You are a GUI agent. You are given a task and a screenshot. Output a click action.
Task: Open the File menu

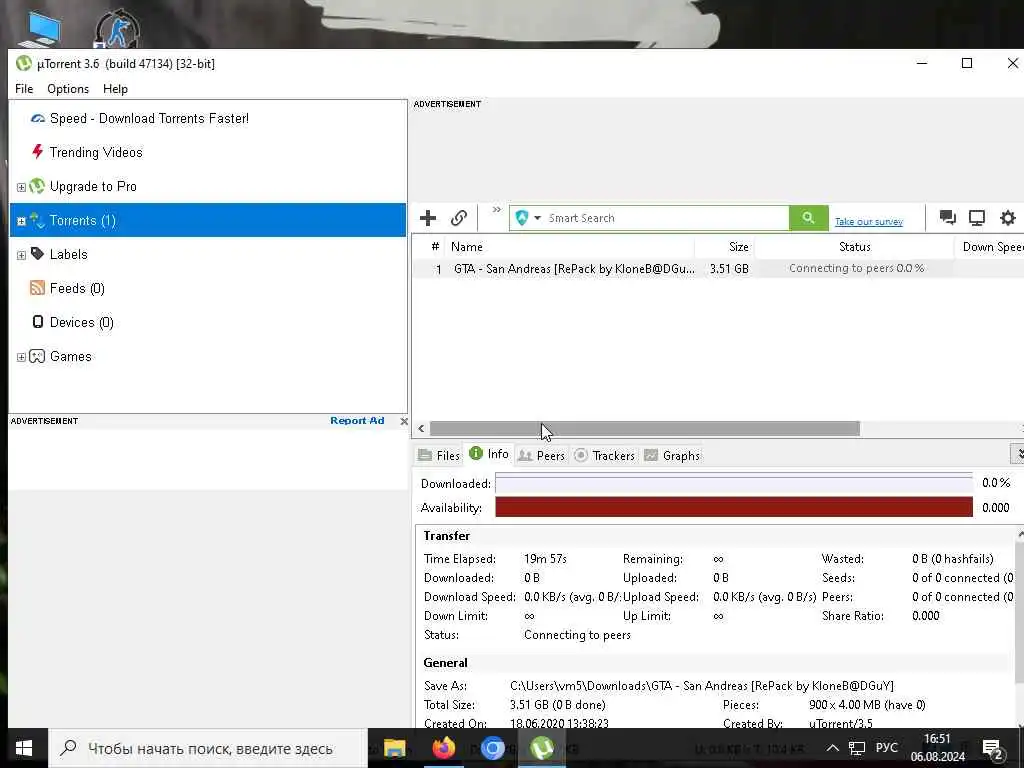pos(24,89)
